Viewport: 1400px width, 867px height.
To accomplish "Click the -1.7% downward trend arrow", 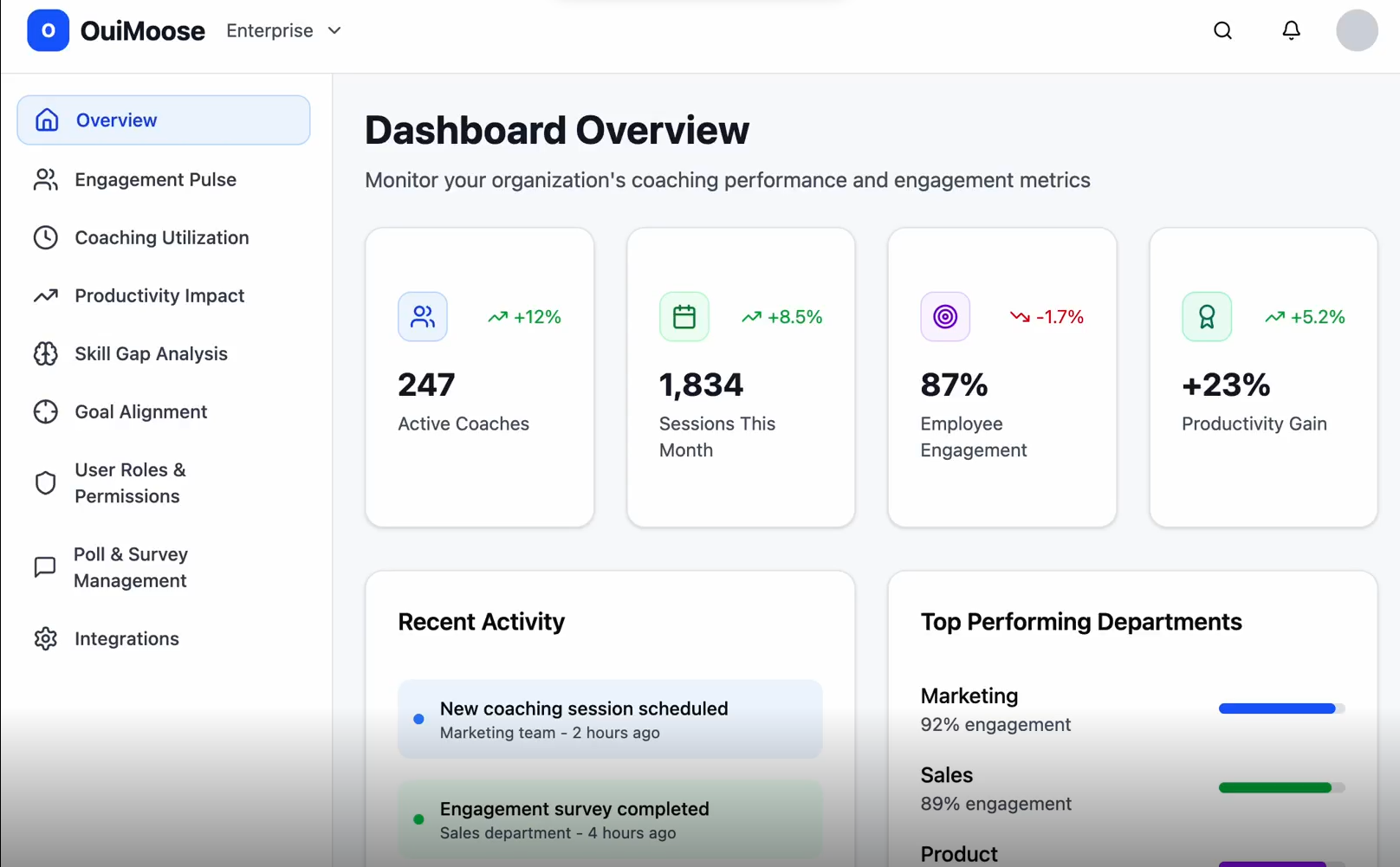I will 1020,317.
